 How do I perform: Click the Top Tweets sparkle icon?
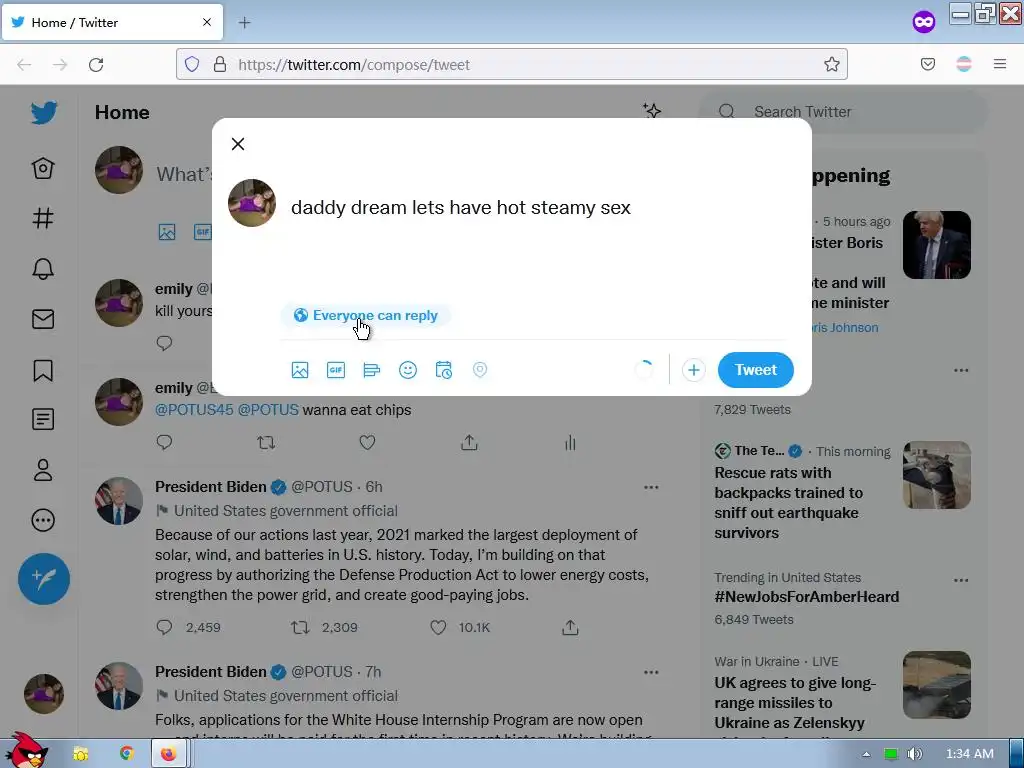652,111
